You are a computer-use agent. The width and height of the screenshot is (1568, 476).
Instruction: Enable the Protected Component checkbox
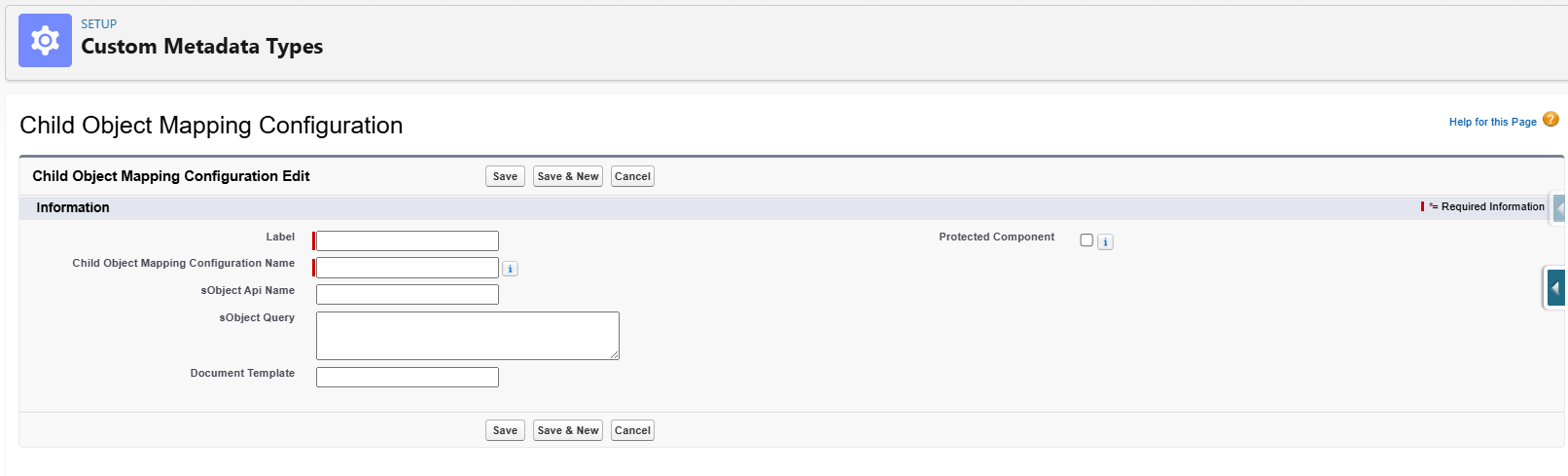tap(1087, 240)
